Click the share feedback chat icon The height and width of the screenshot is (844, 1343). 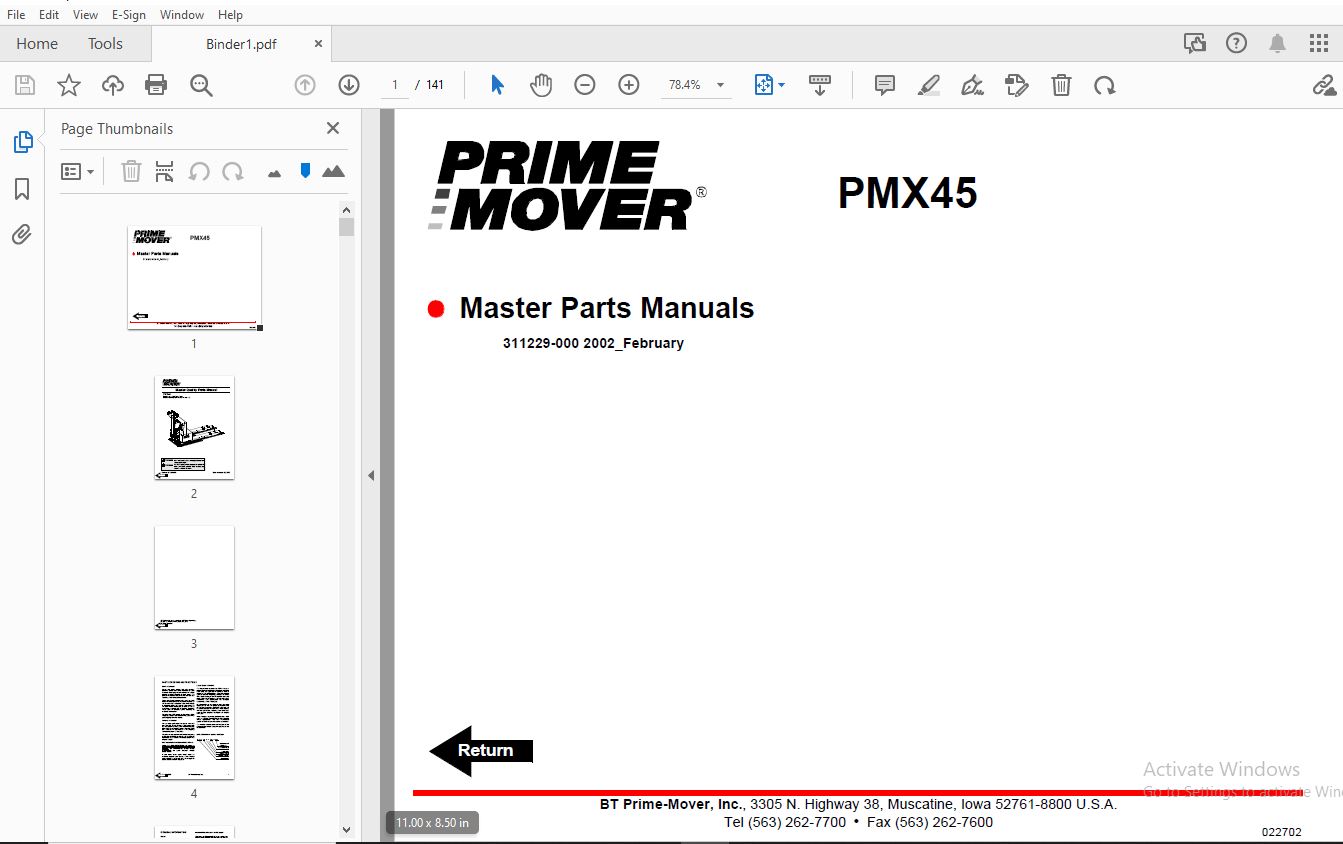pos(1194,43)
